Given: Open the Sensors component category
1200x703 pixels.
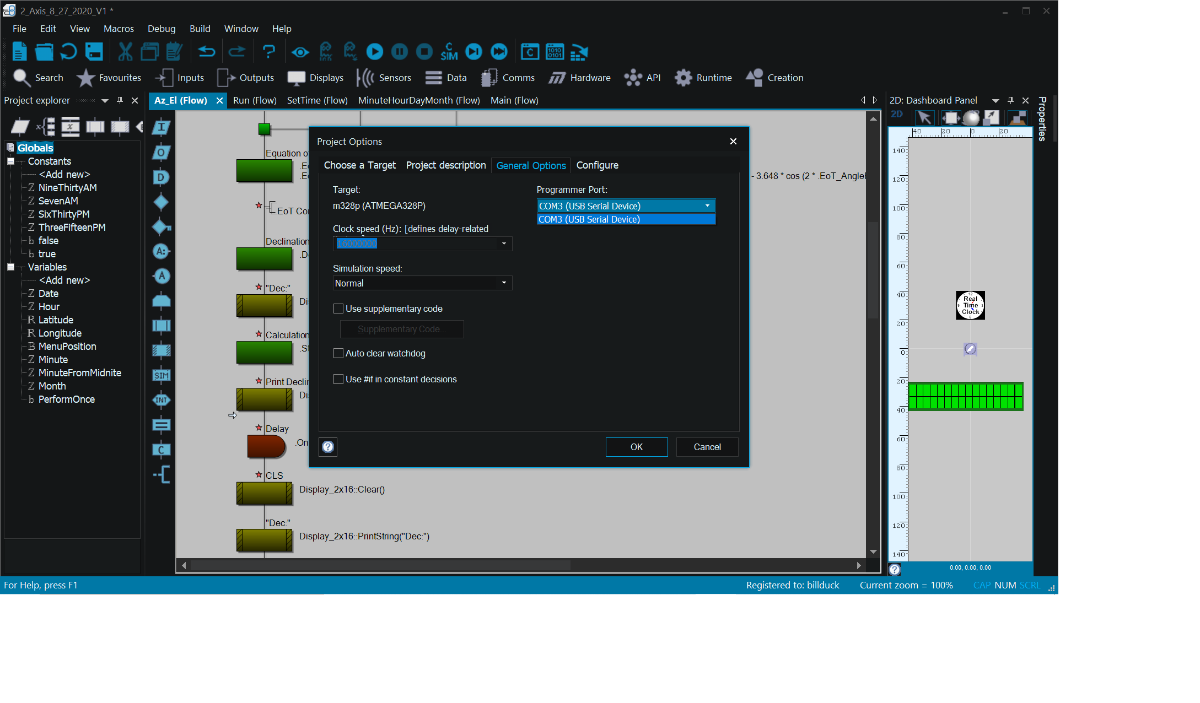Looking at the screenshot, I should point(384,77).
